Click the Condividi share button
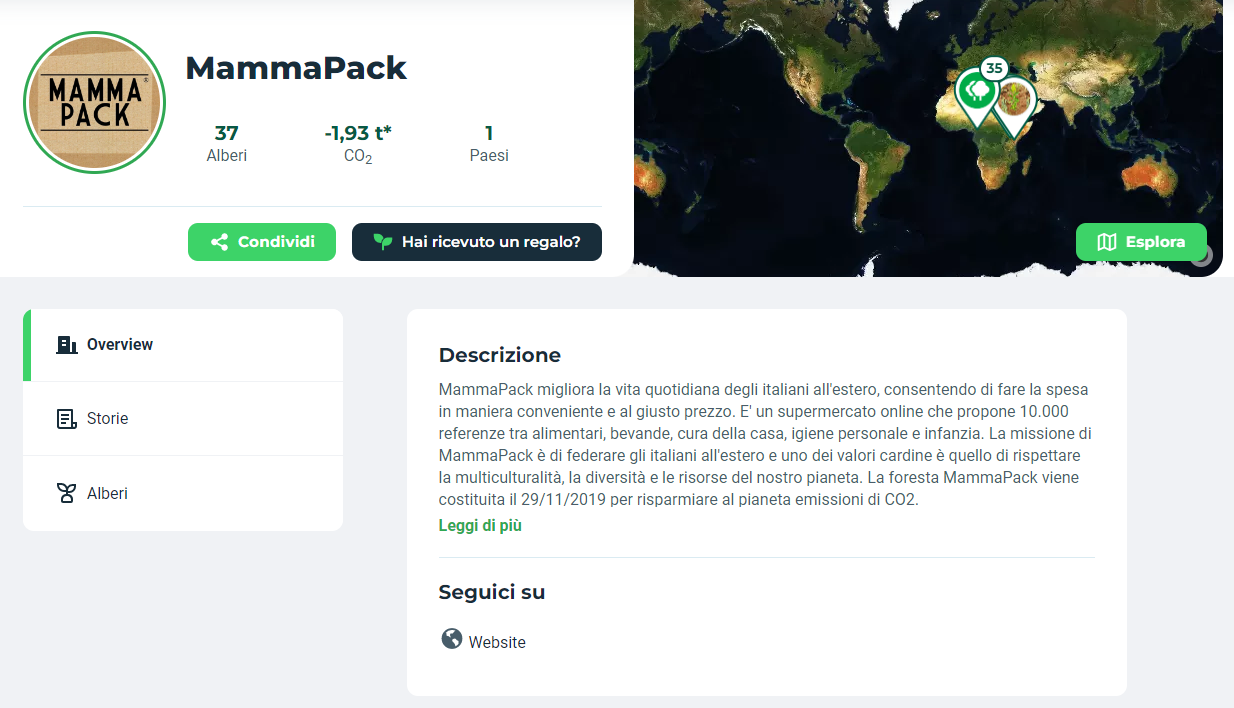 pyautogui.click(x=262, y=242)
